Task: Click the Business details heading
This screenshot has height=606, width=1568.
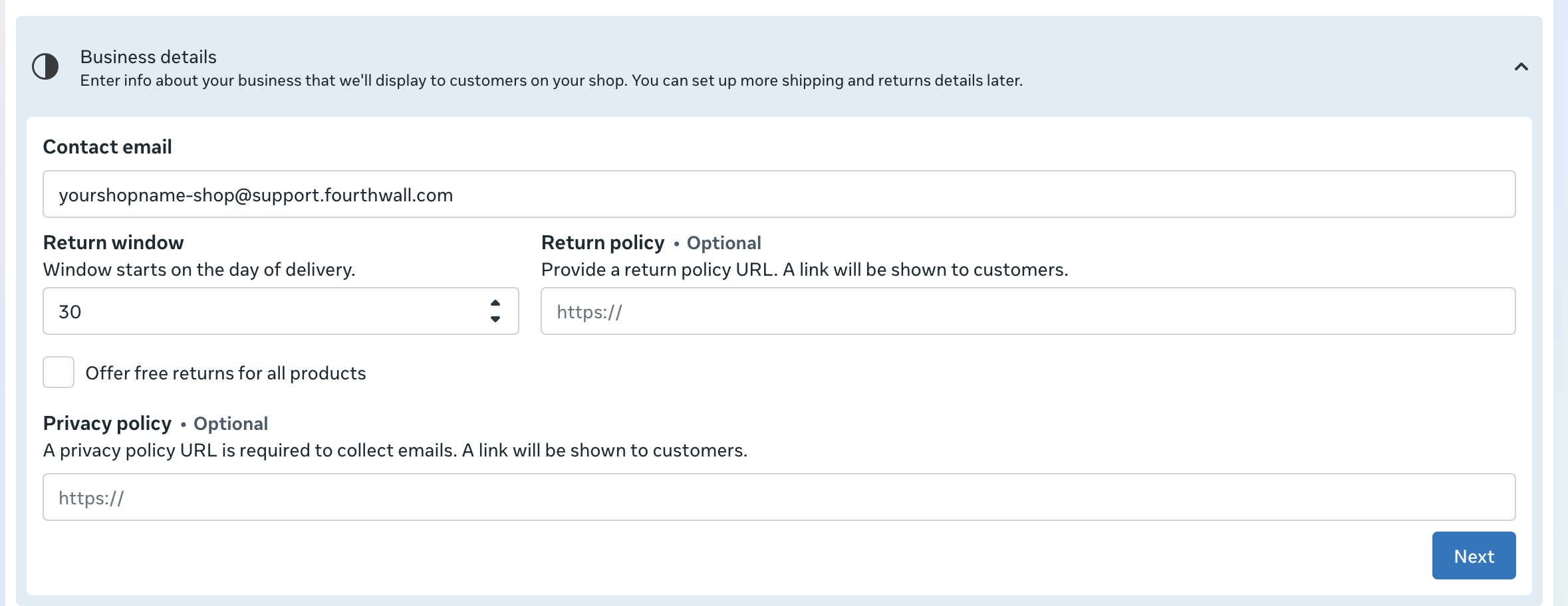Action: click(148, 57)
